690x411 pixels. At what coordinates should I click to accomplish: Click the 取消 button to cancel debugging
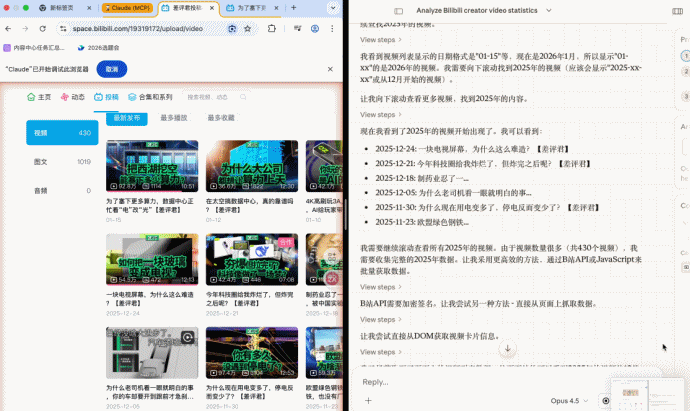tap(111, 69)
